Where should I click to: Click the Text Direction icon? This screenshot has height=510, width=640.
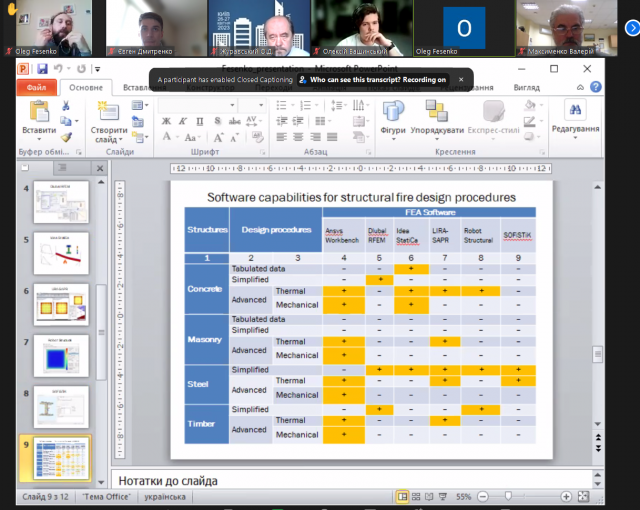pos(358,105)
